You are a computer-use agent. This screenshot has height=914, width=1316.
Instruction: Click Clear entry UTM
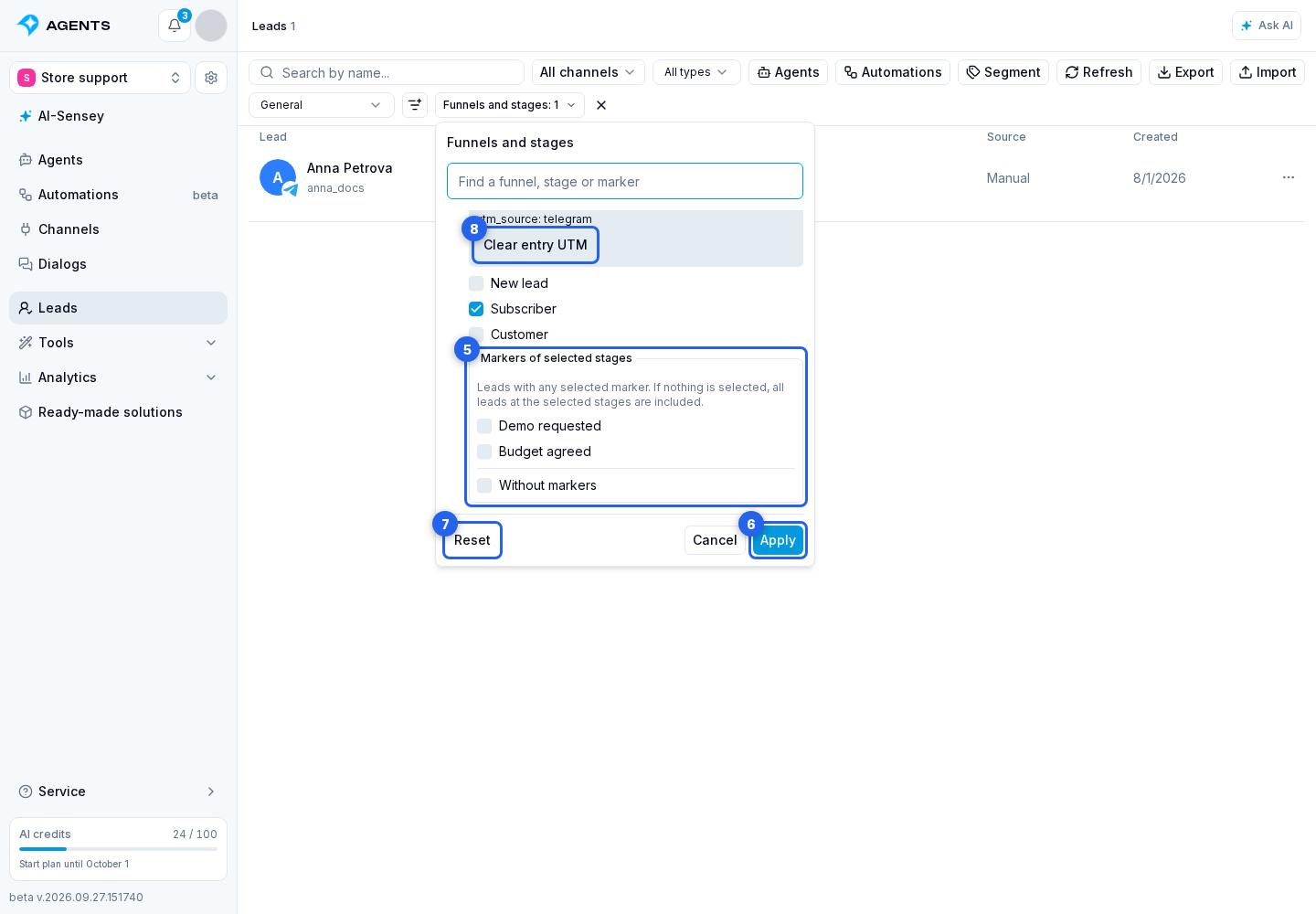click(536, 245)
